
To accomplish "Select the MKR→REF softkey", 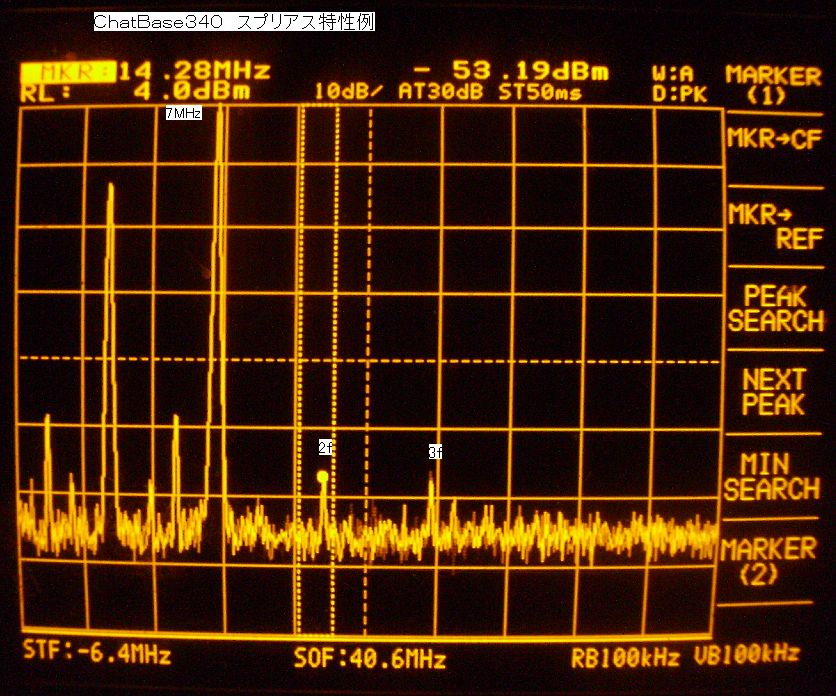I will tap(776, 226).
